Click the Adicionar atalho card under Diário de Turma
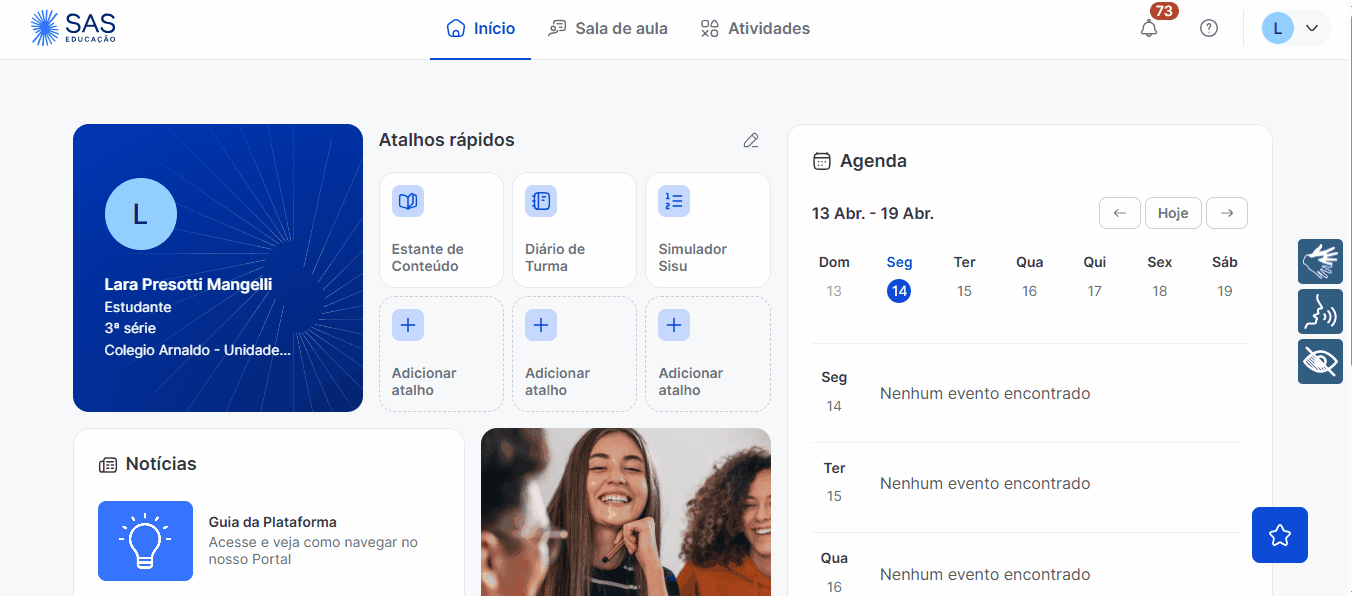Viewport: 1352px width, 596px height. click(x=574, y=354)
